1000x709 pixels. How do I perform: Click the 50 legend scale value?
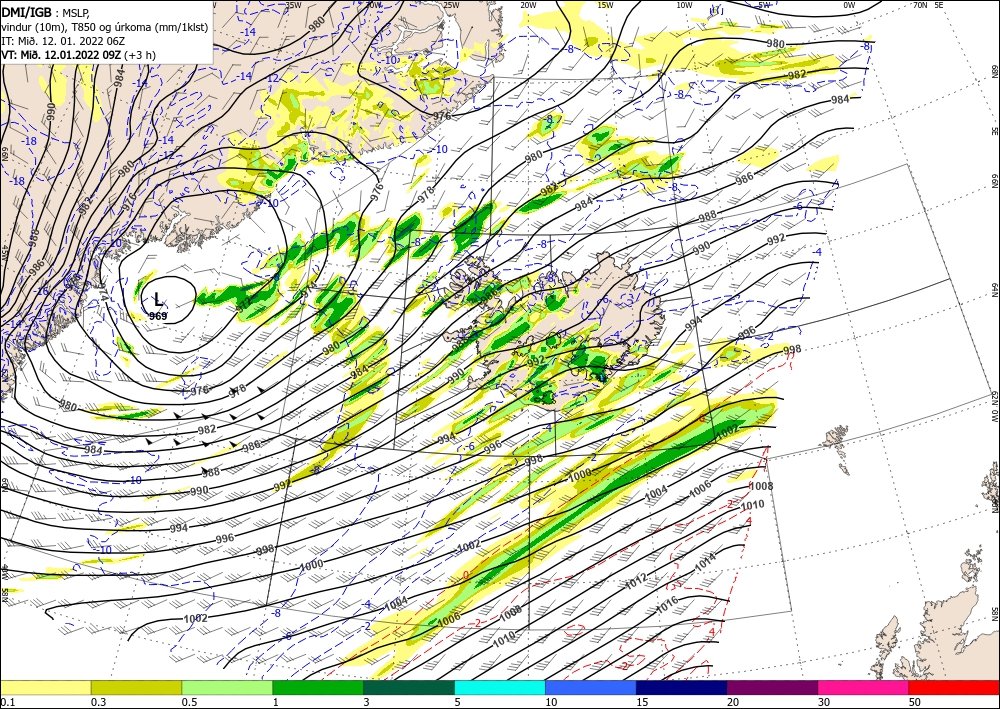tap(915, 702)
